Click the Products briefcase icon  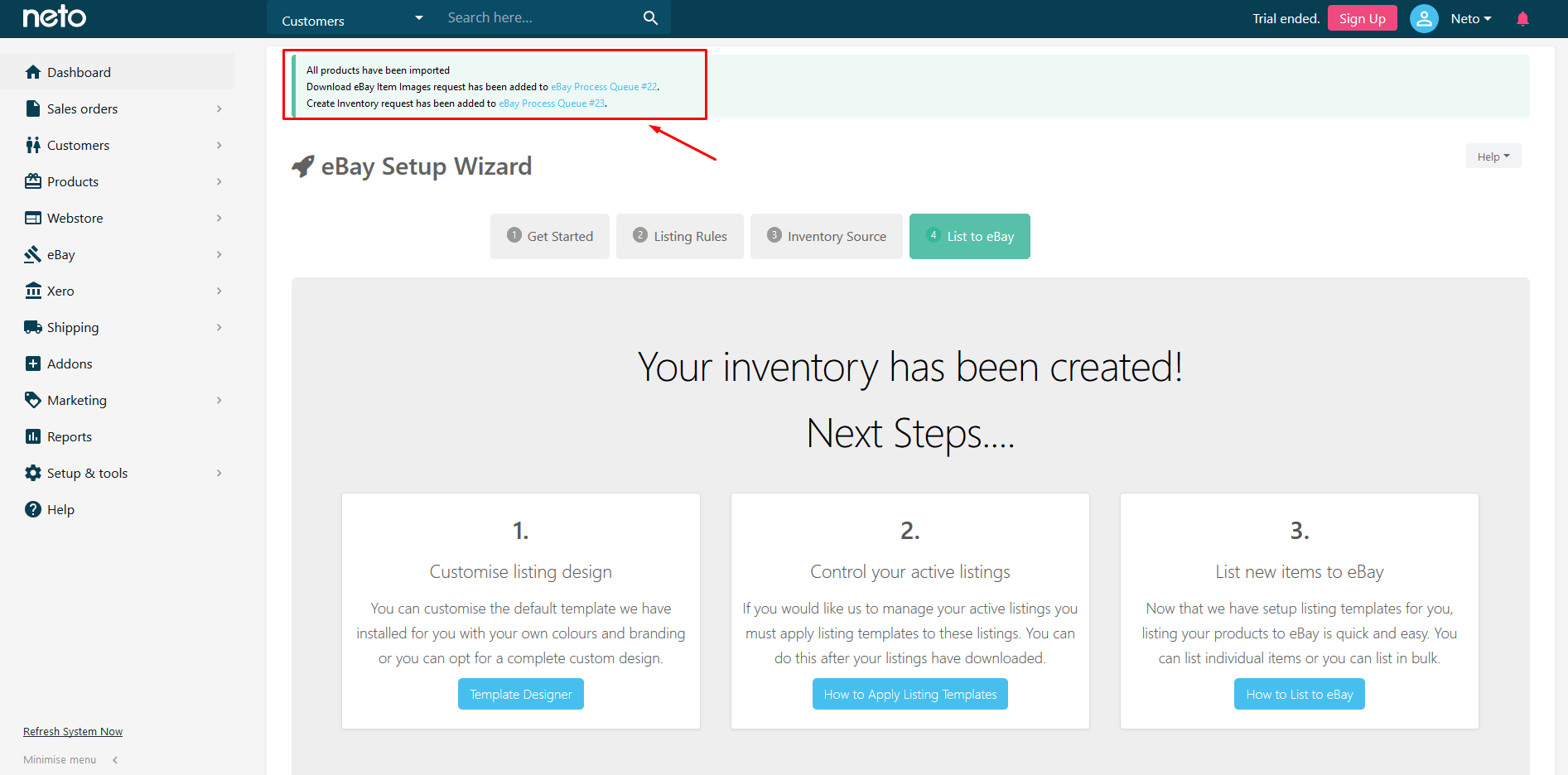coord(33,181)
